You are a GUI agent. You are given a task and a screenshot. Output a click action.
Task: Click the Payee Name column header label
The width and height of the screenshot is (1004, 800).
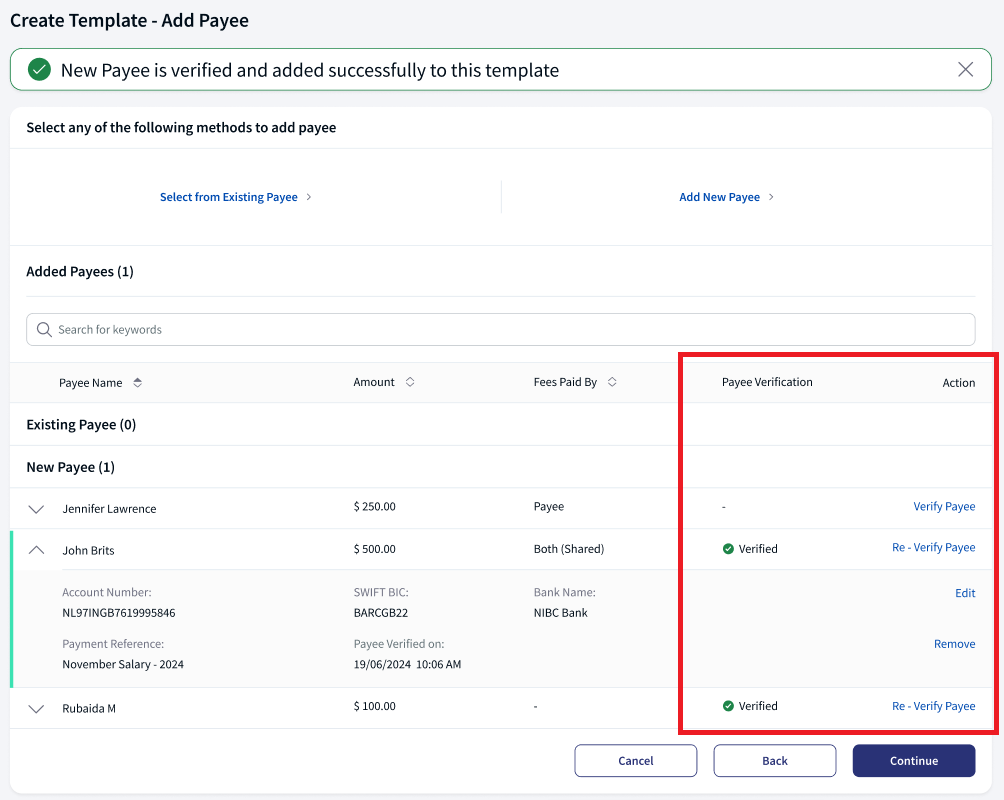tap(90, 382)
